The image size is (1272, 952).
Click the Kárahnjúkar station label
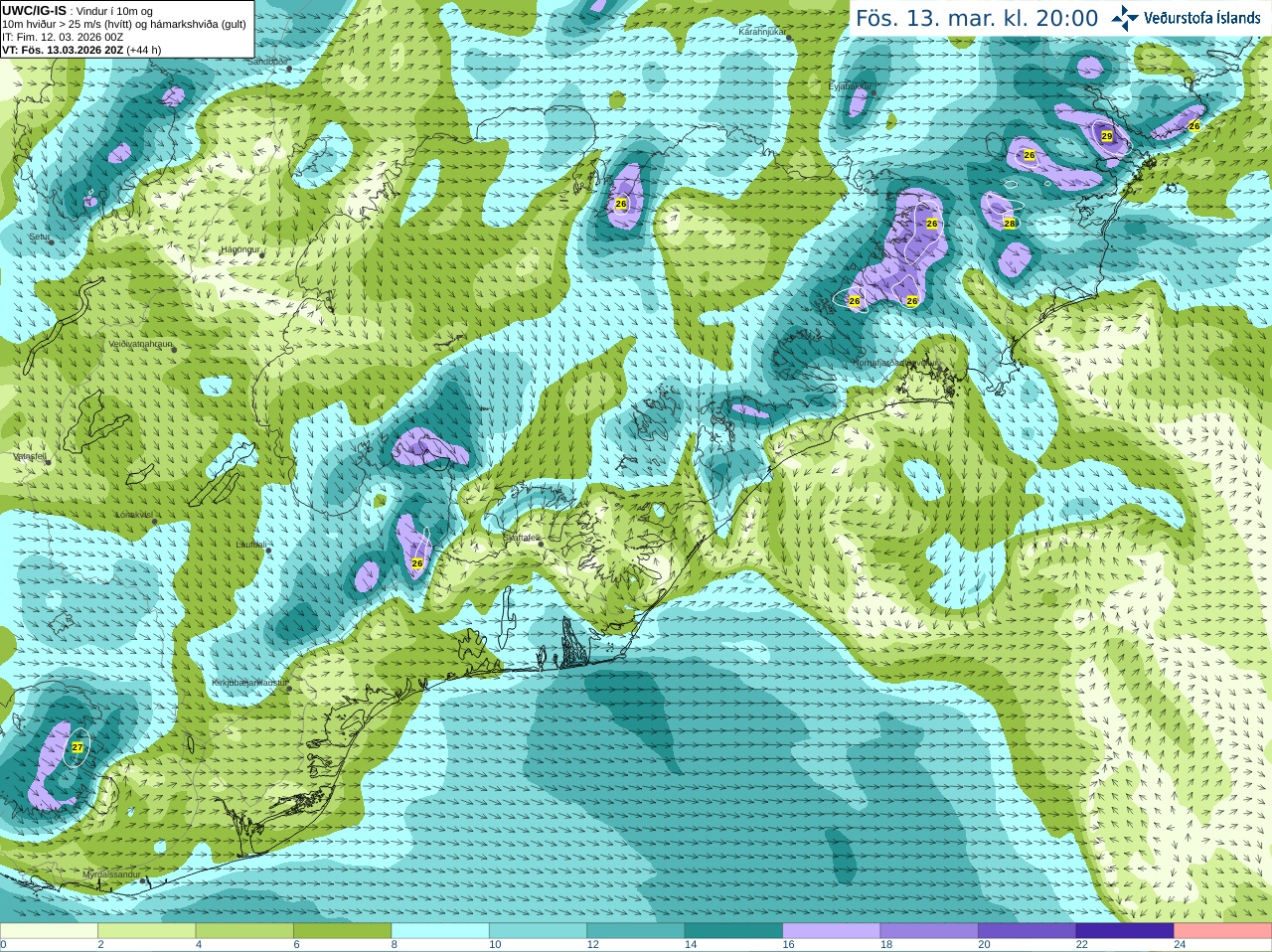[762, 33]
